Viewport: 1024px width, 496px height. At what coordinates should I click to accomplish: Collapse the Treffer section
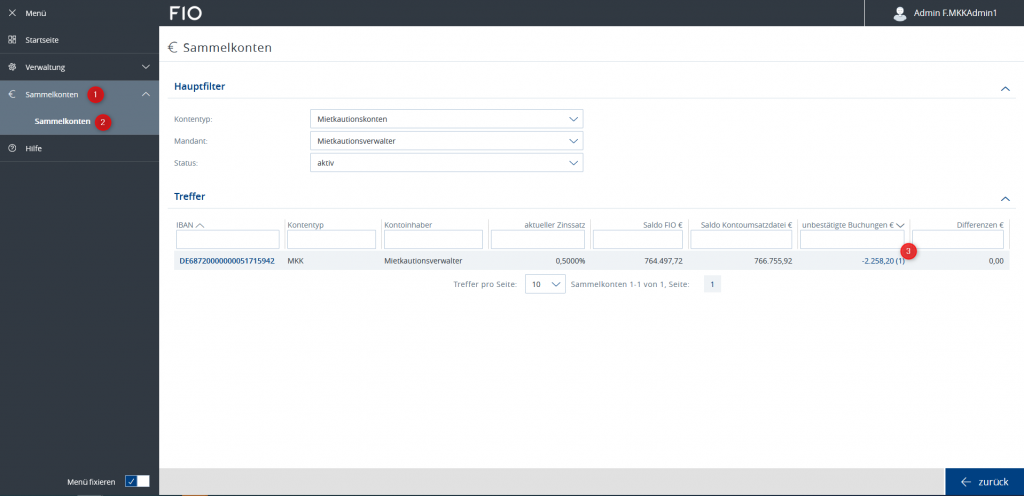point(1005,198)
